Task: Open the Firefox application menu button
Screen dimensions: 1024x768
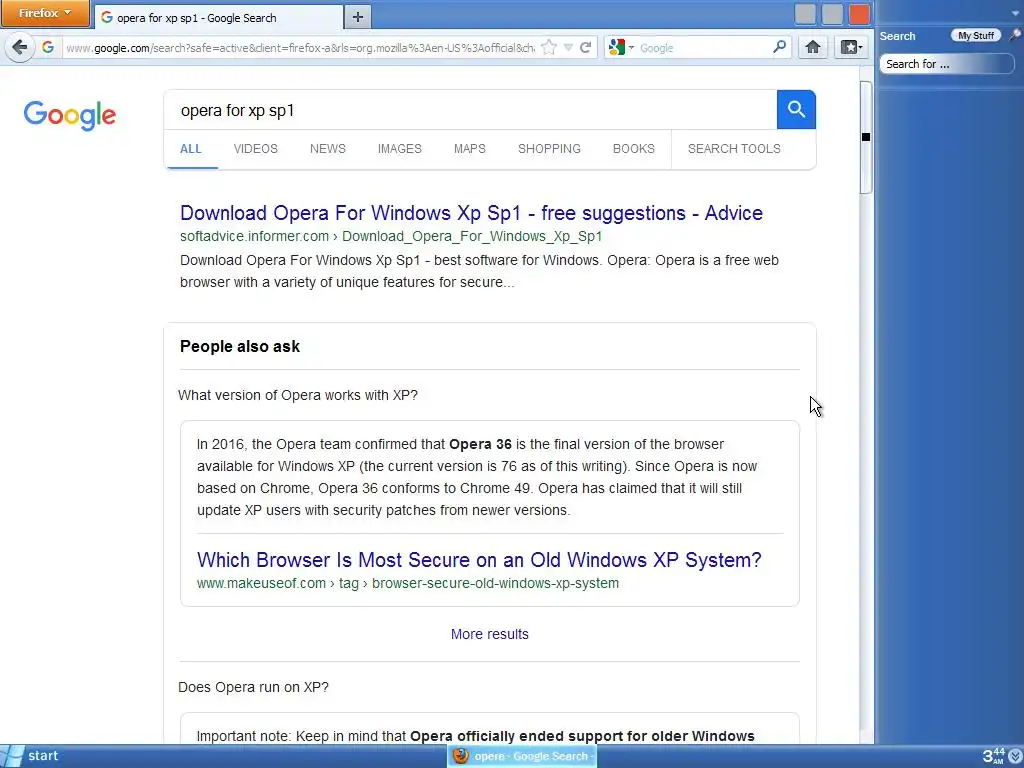Action: pyautogui.click(x=45, y=14)
